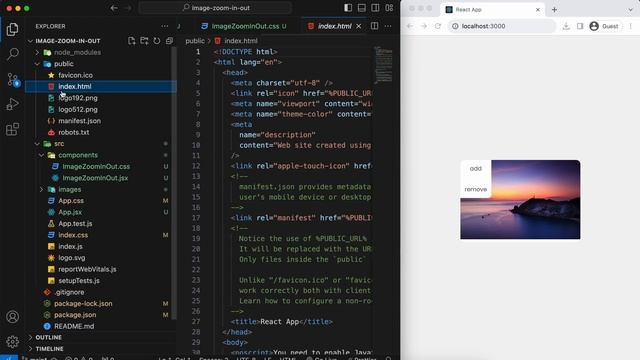This screenshot has width=640, height=360.
Task: Toggle the secondary side bar layout icon
Action: click(x=375, y=8)
